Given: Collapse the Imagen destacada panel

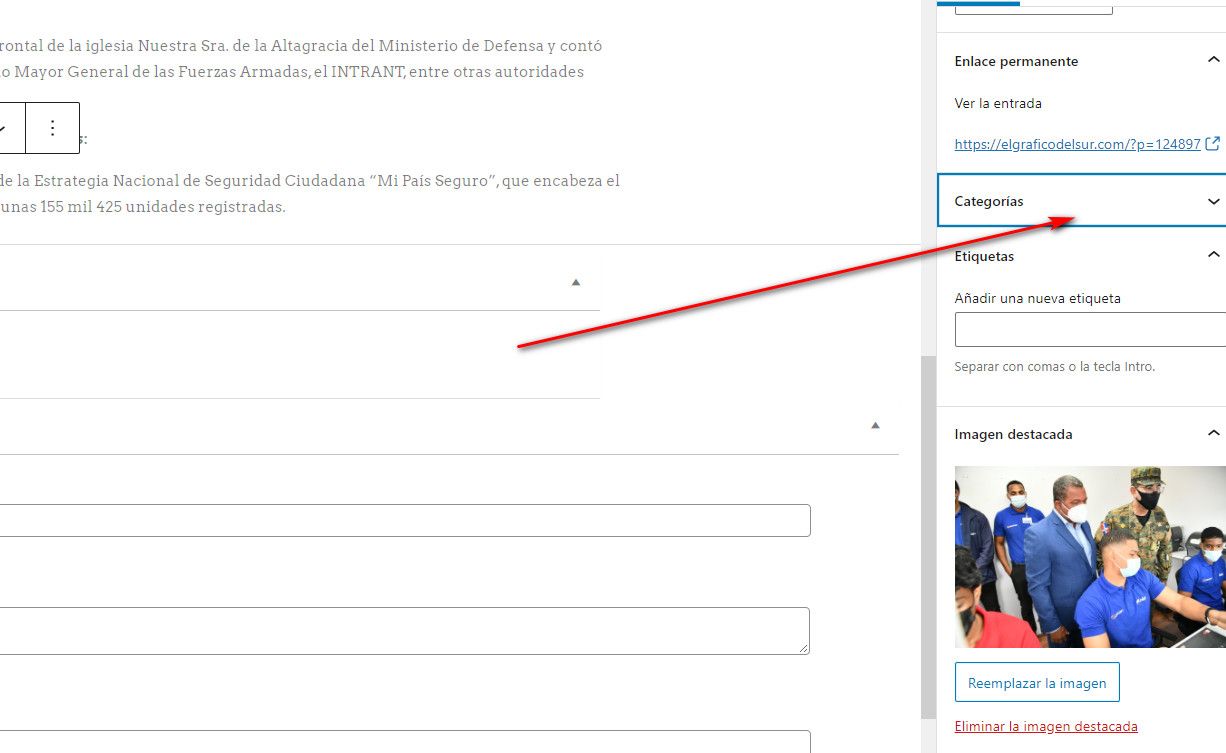Looking at the screenshot, I should 1213,434.
